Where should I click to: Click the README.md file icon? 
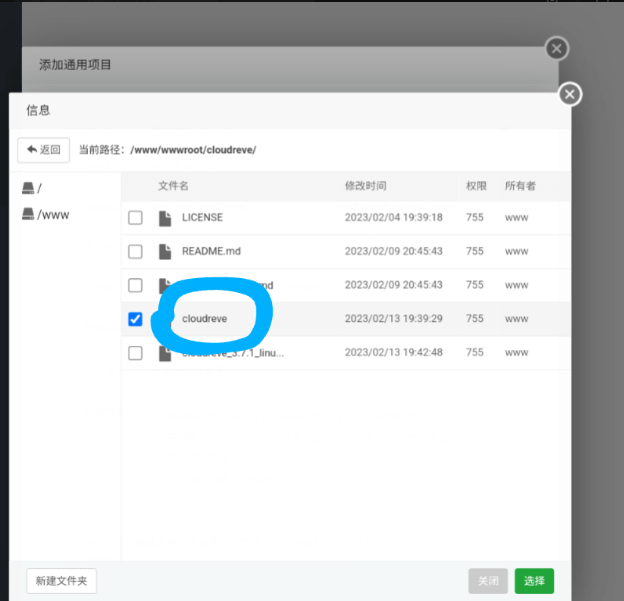[x=165, y=252]
